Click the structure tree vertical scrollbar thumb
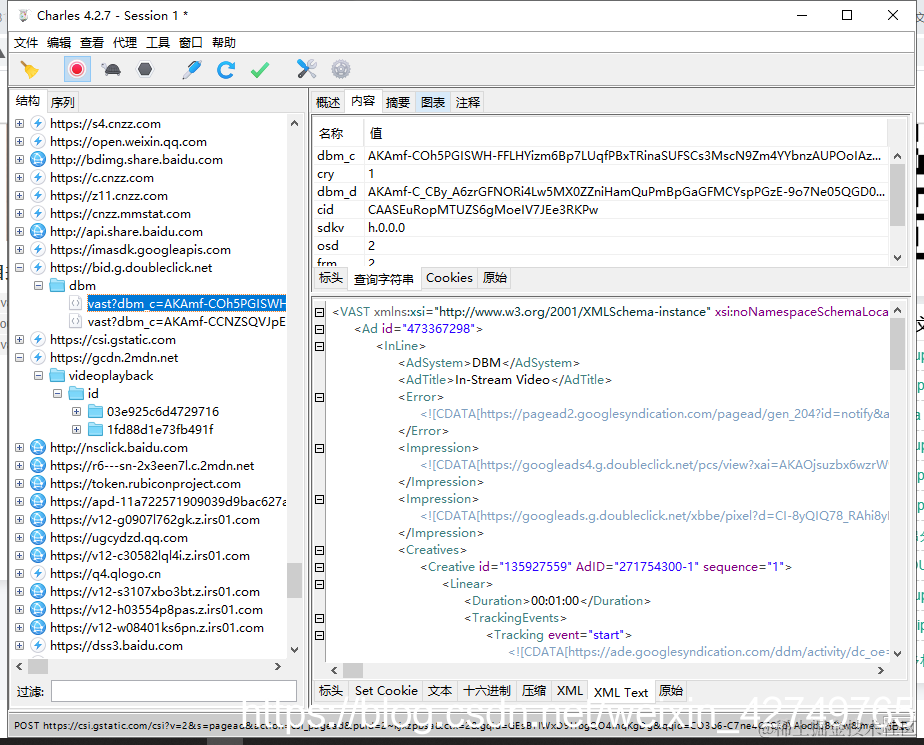The image size is (924, 745). [x=295, y=581]
